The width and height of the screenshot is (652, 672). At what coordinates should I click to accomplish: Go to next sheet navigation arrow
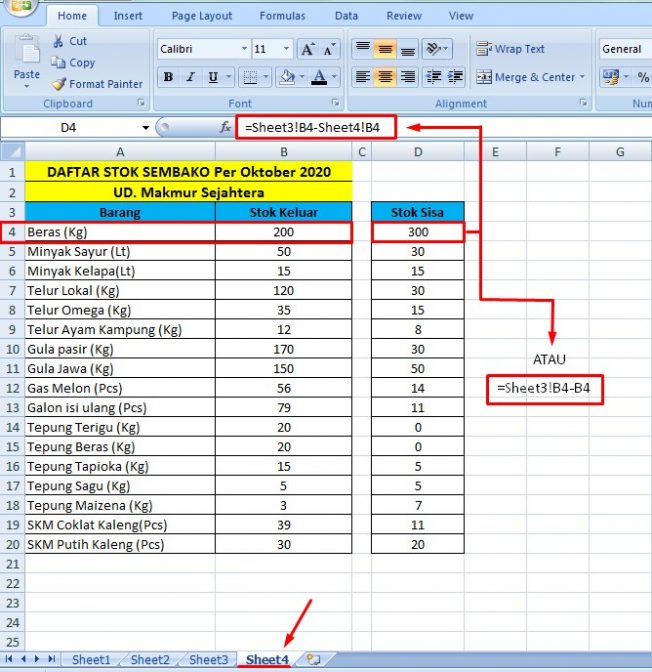[37, 659]
